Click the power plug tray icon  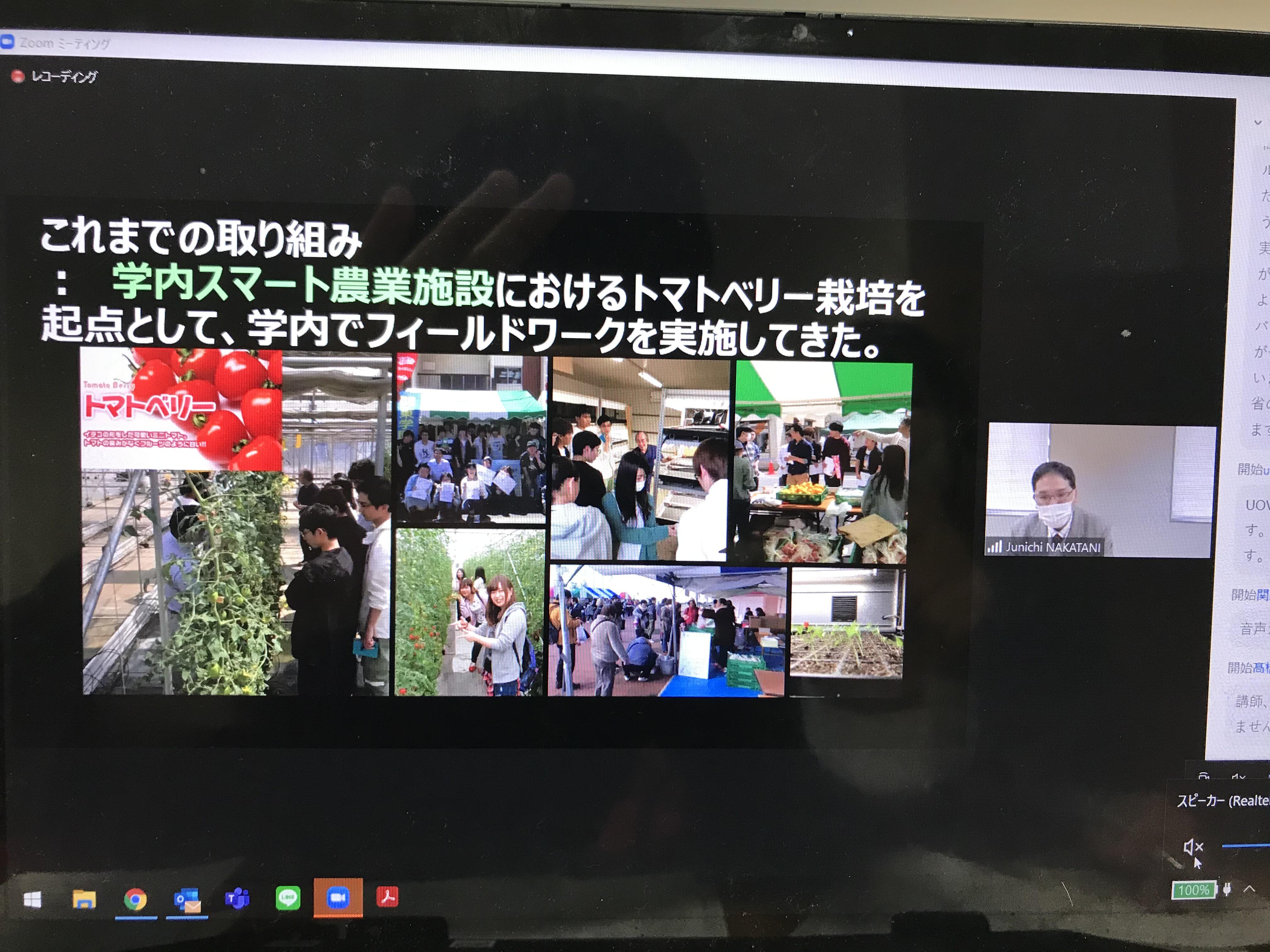coord(1227,889)
